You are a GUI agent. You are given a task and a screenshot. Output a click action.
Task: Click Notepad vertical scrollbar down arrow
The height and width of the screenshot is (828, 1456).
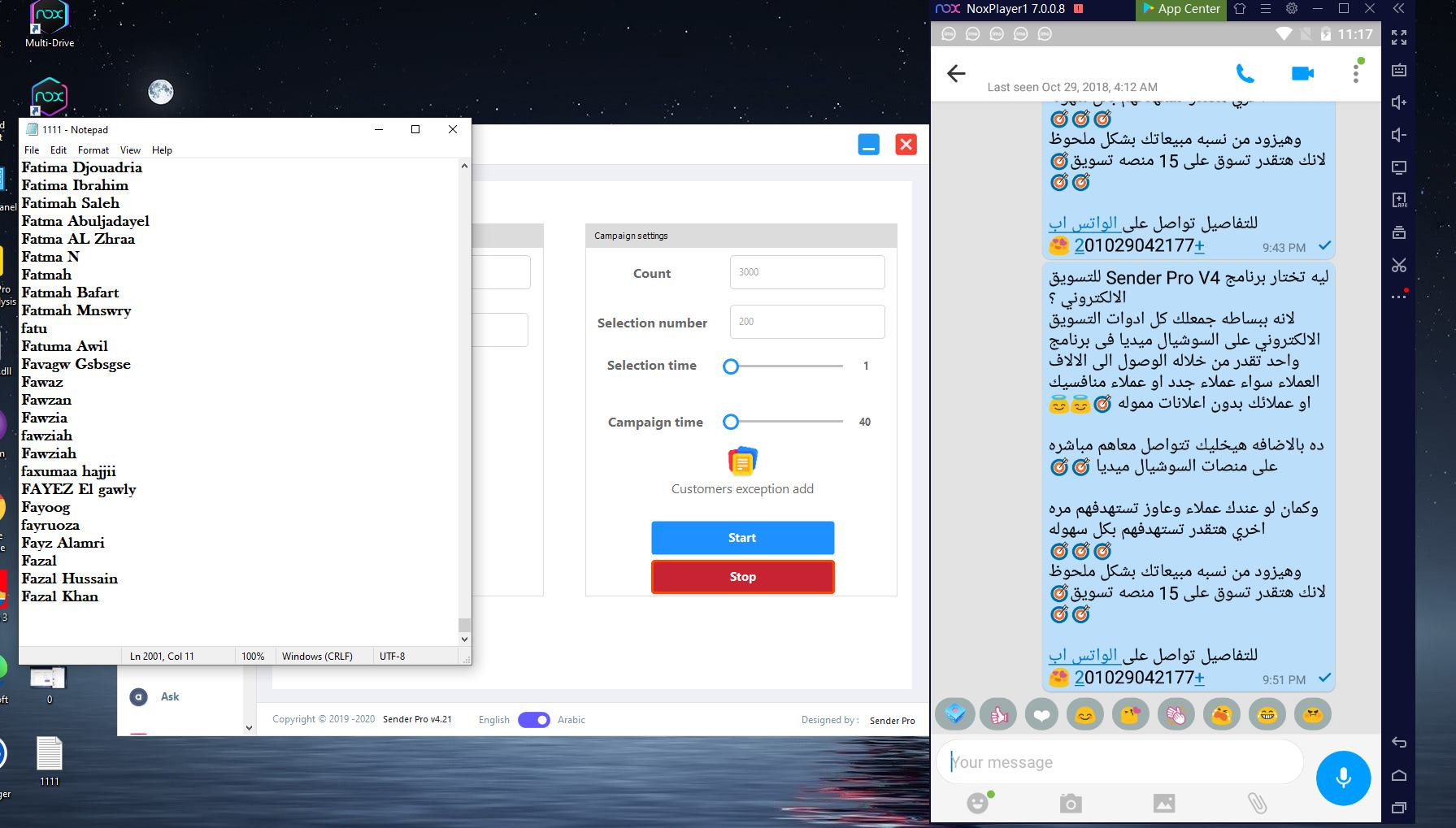click(x=464, y=639)
